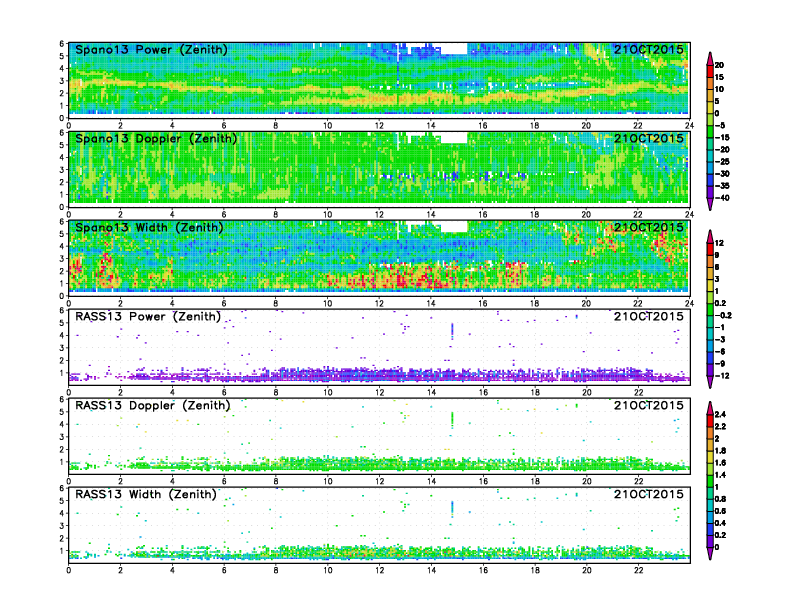This screenshot has width=792, height=612.
Task: Click the 21OCT2015 date in Spano13 Power panel
Action: pyautogui.click(x=649, y=49)
